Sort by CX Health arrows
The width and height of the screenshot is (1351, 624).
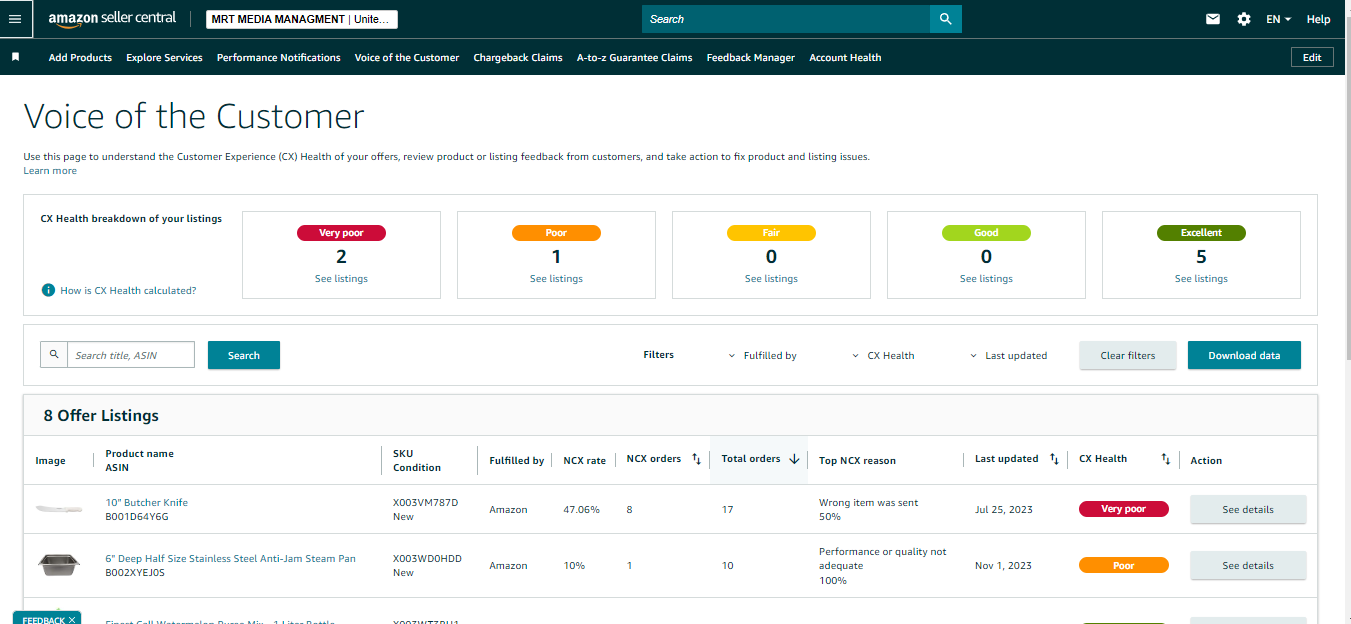click(1166, 459)
